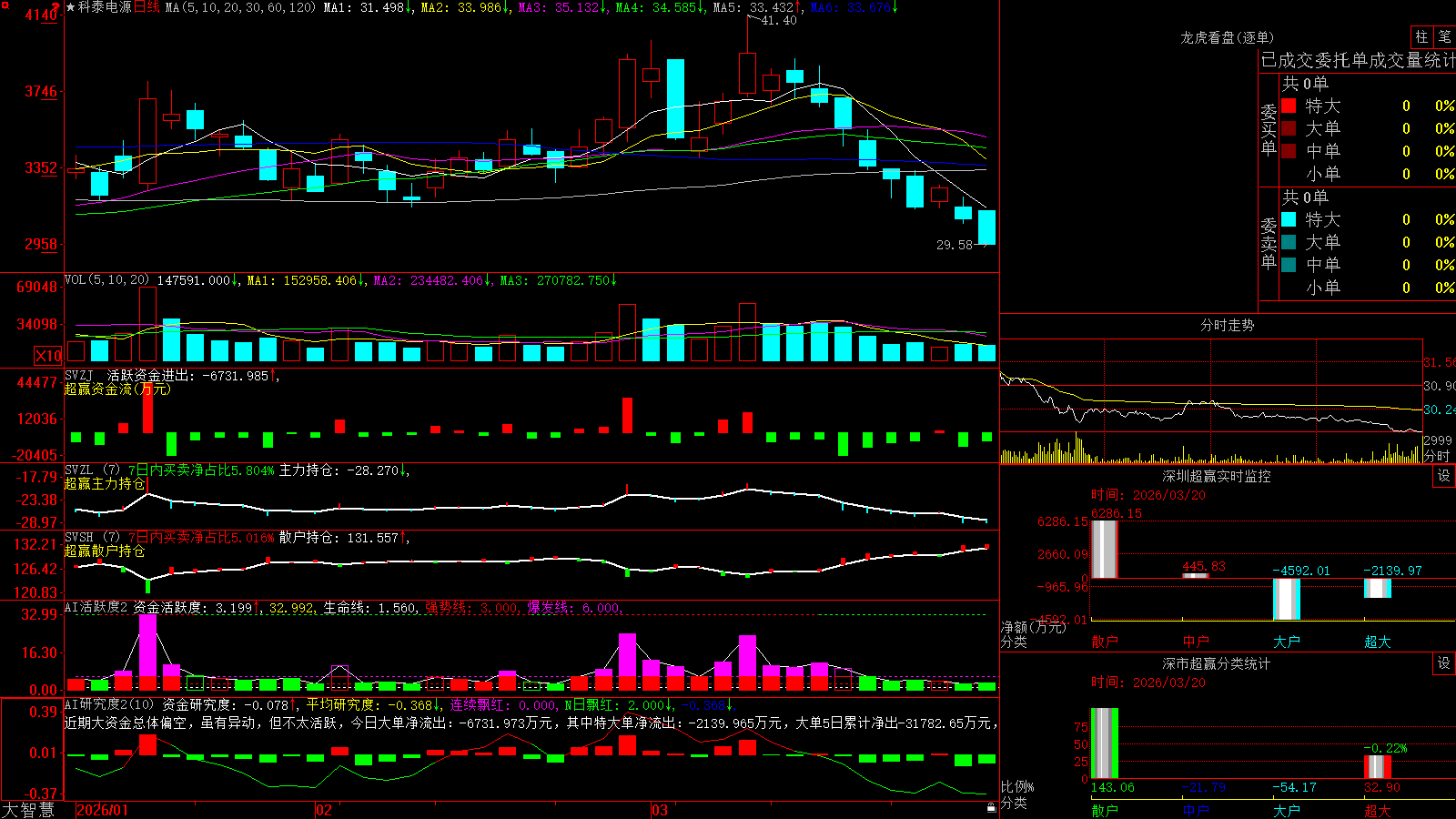Switch to 笔 (tick) view in 龙虎看盘
Screen dimensions: 1456x819
click(x=1444, y=37)
